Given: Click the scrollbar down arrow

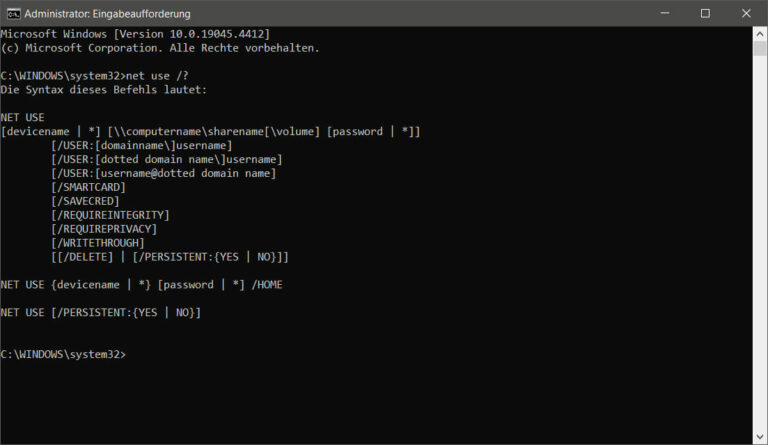Looking at the screenshot, I should pos(760,437).
